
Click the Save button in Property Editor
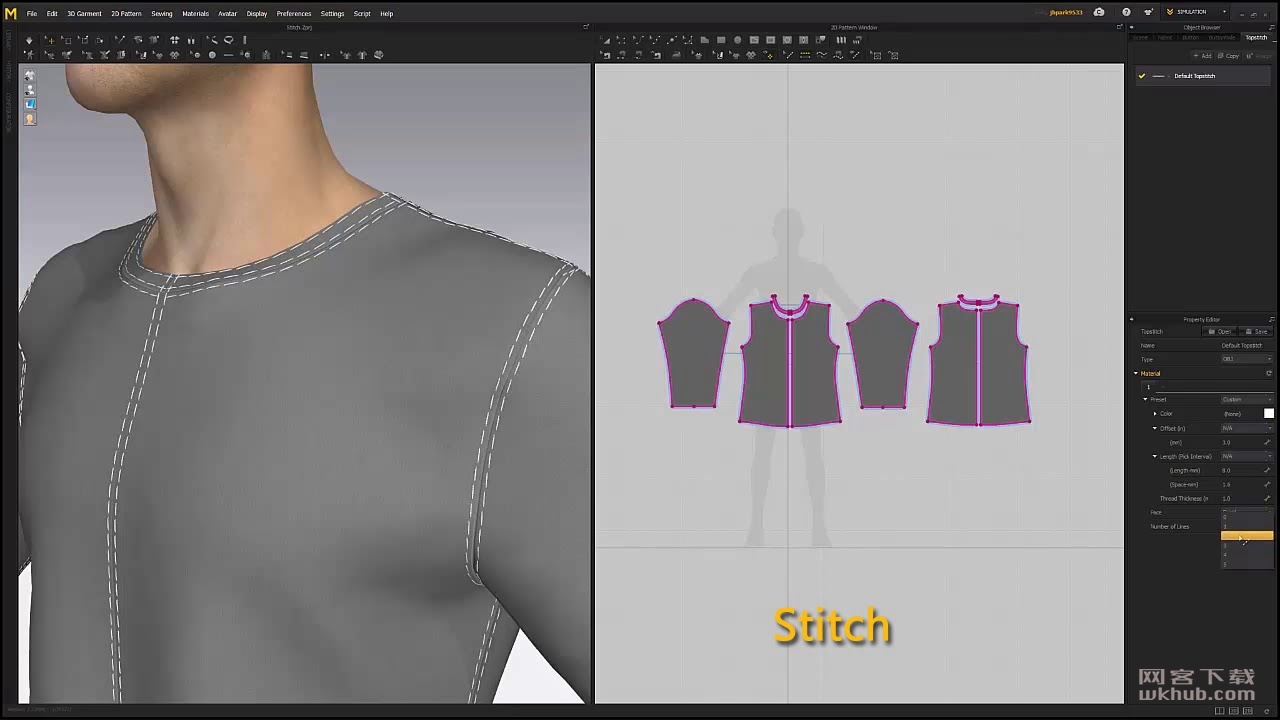(x=1256, y=331)
